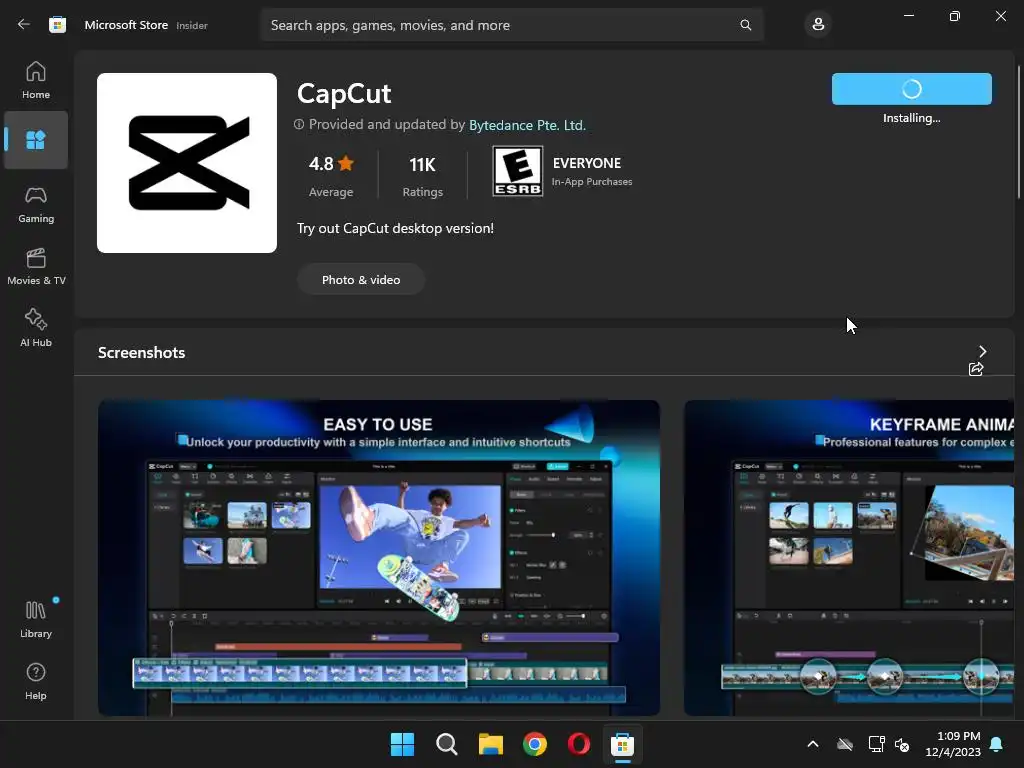This screenshot has height=768, width=1024.
Task: Open Movies & TV in sidebar
Action: (36, 266)
